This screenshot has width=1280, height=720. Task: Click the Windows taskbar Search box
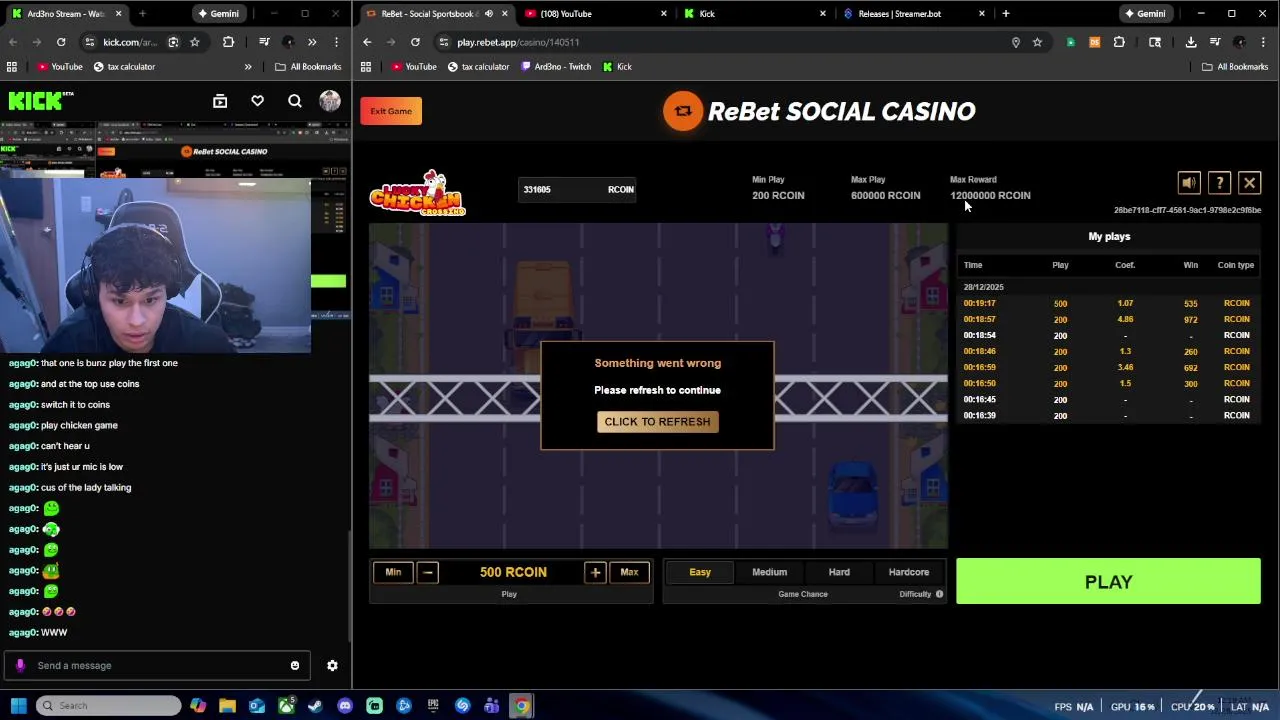(108, 706)
